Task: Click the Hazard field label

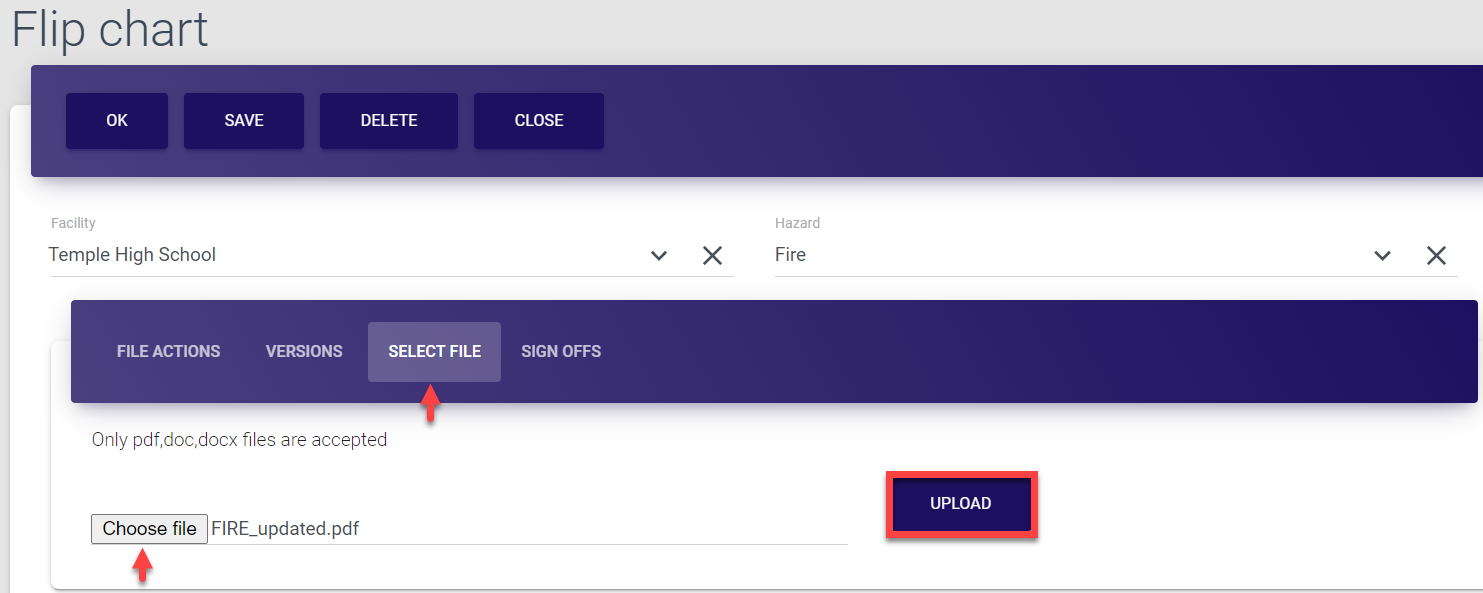Action: 797,223
